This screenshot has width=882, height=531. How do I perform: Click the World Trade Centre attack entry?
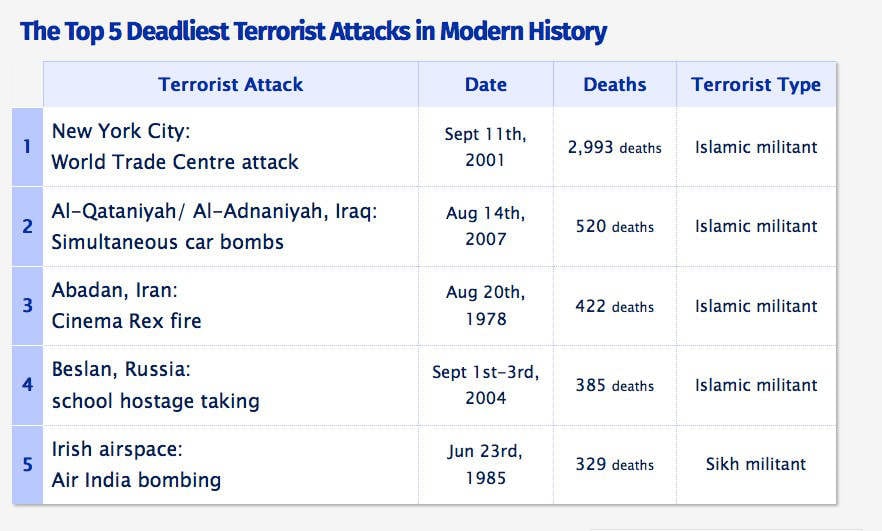[175, 147]
